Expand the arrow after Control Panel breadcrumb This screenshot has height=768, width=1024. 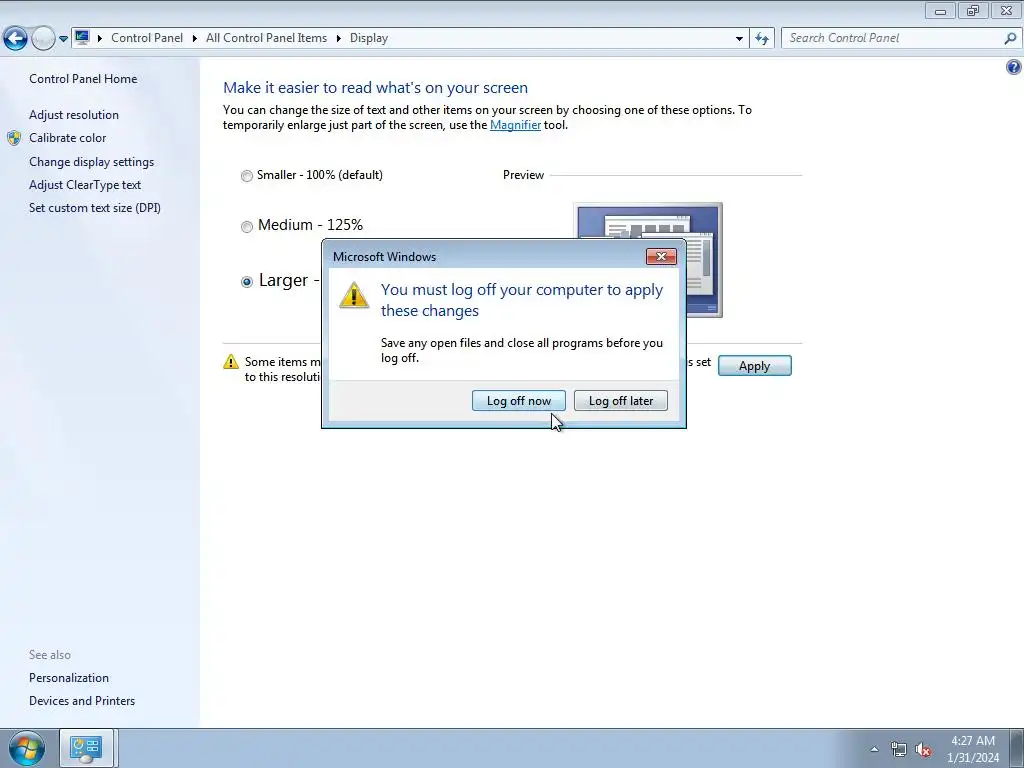coord(195,39)
